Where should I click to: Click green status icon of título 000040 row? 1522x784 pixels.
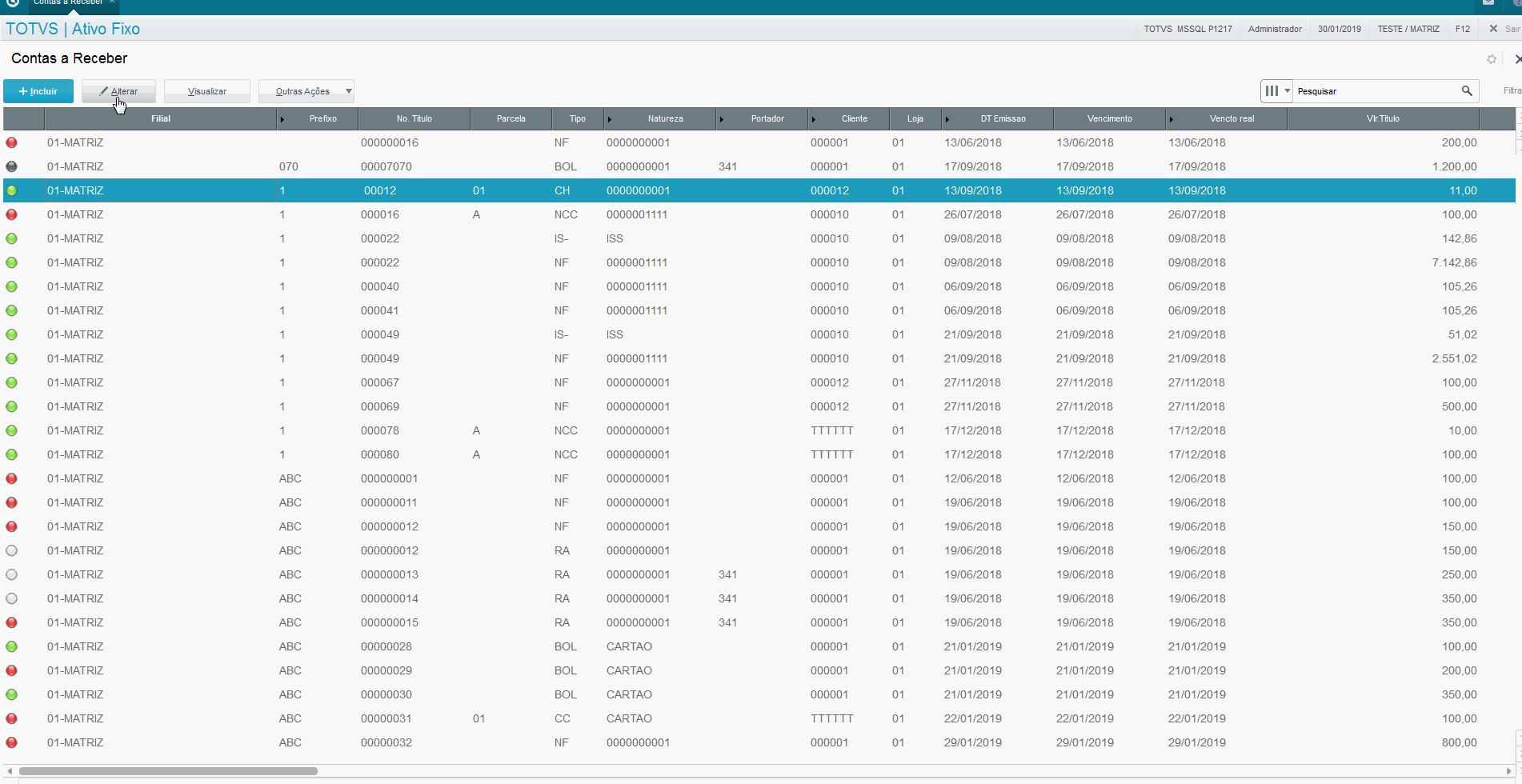(x=12, y=286)
